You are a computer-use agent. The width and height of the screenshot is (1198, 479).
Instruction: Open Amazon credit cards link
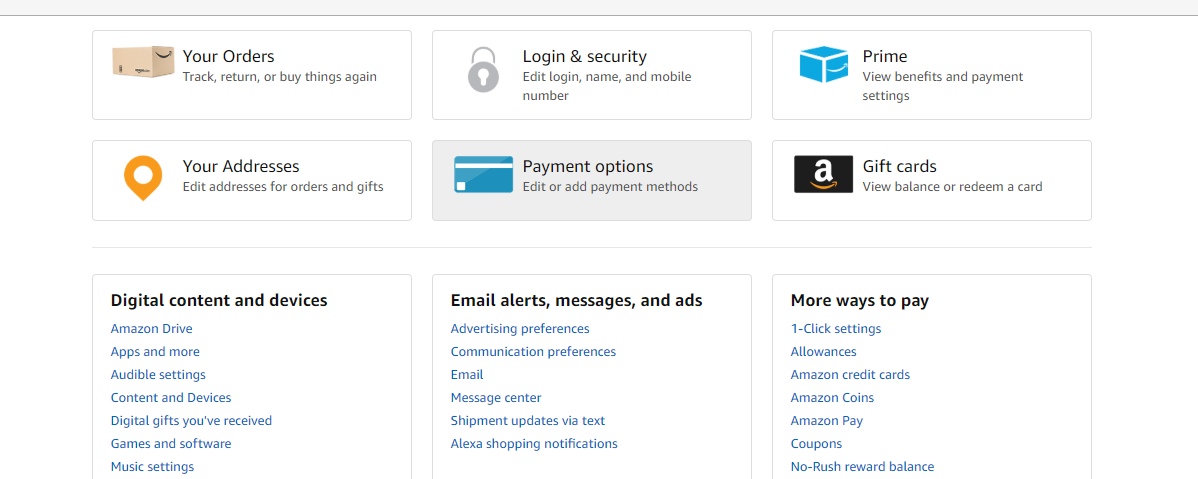pyautogui.click(x=850, y=375)
